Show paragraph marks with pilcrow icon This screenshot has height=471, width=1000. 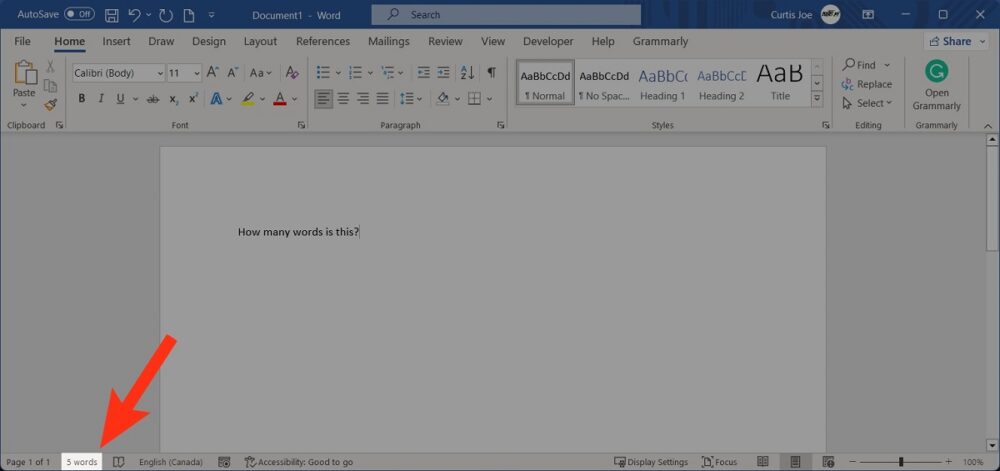tap(491, 73)
